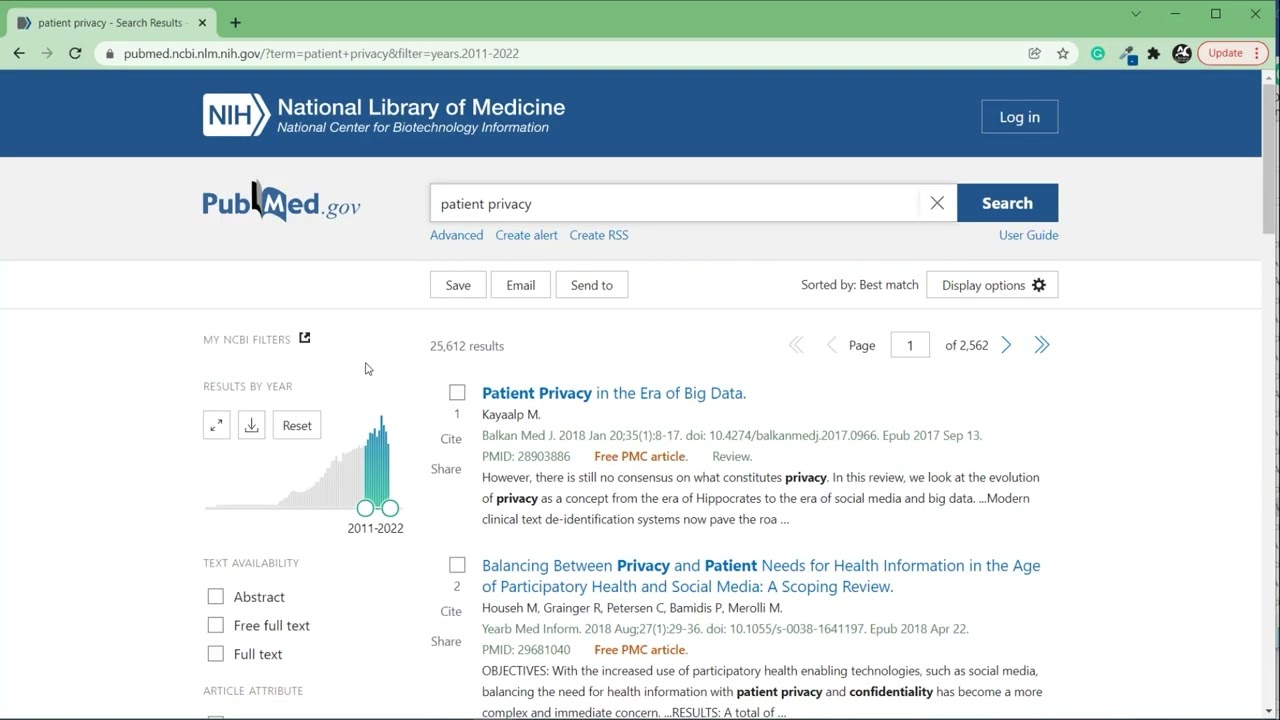Open the Chrome tab search chevron
1280x720 pixels.
(x=1136, y=14)
